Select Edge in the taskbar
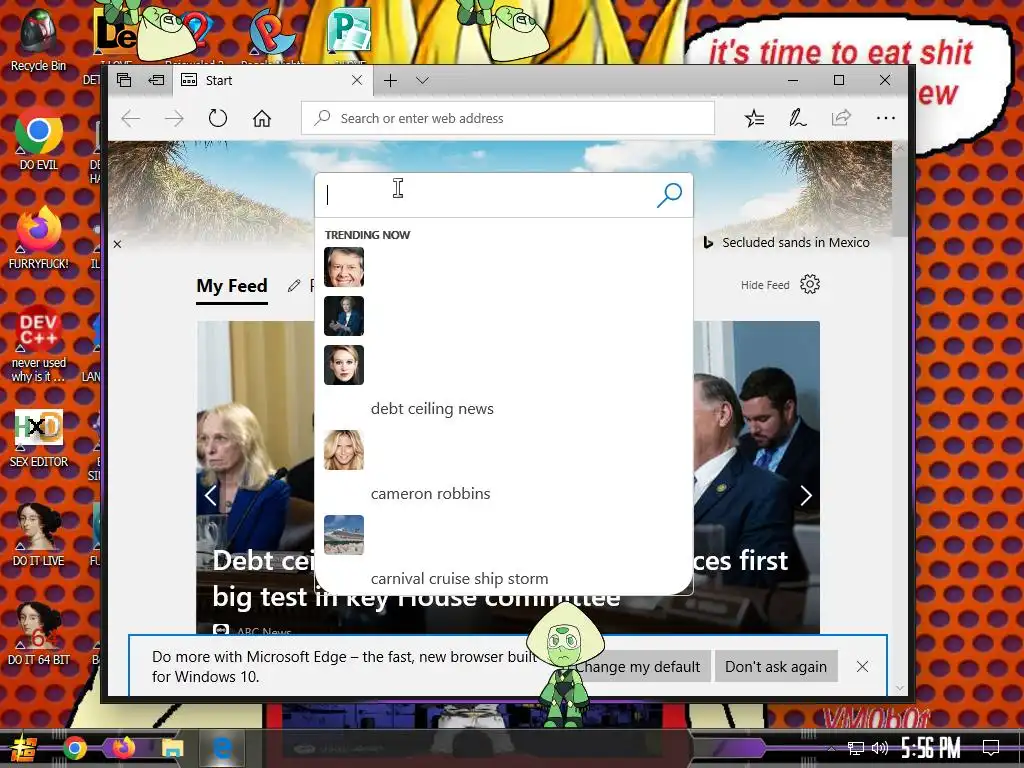 [222, 748]
